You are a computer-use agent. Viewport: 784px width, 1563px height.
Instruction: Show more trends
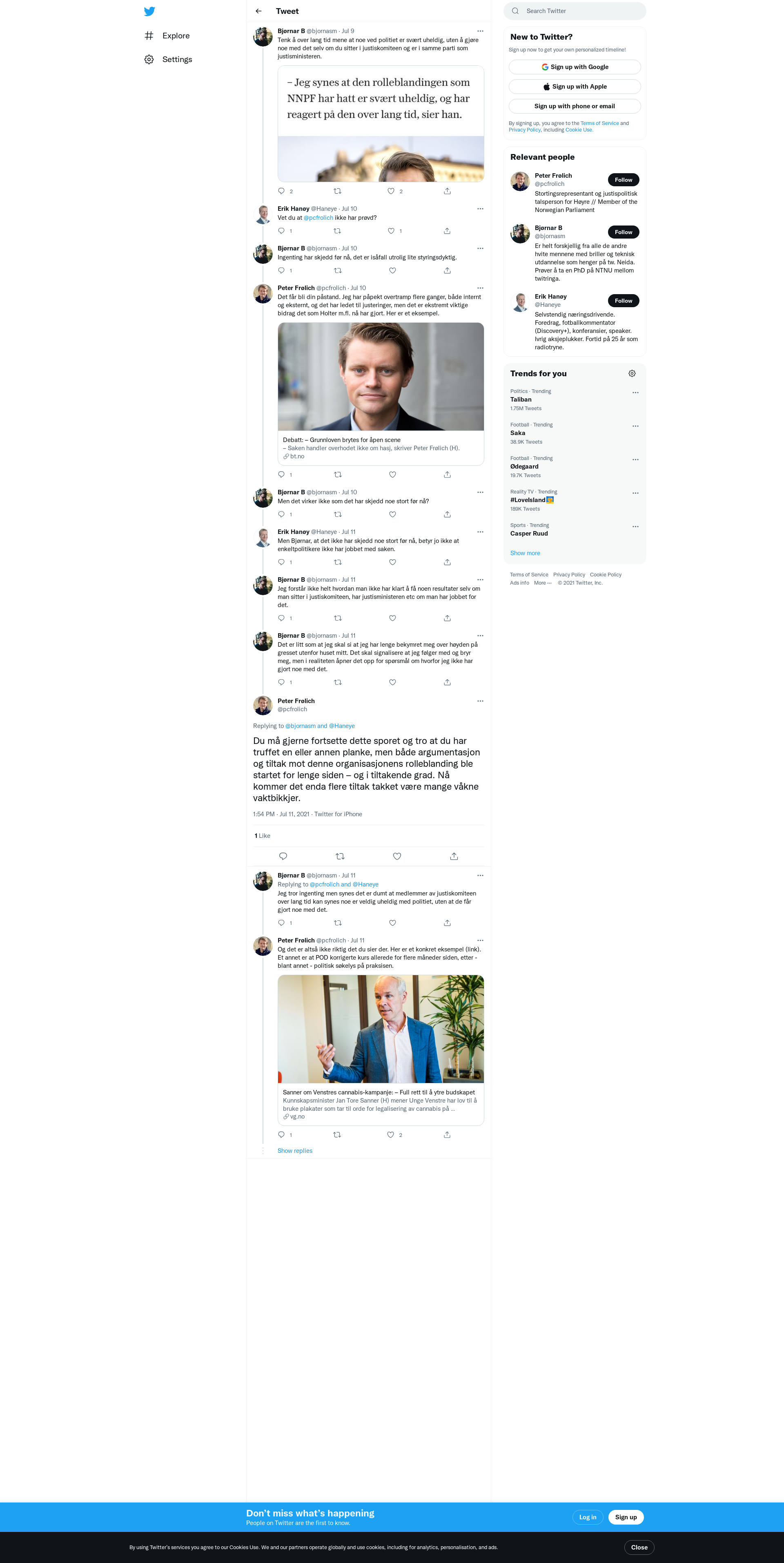(525, 554)
